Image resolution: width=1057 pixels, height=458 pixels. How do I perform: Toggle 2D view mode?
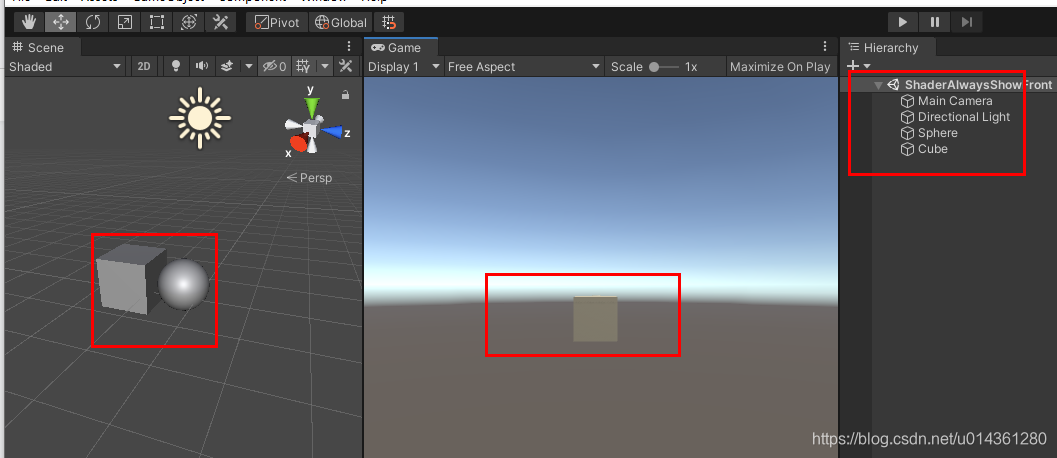tap(144, 66)
